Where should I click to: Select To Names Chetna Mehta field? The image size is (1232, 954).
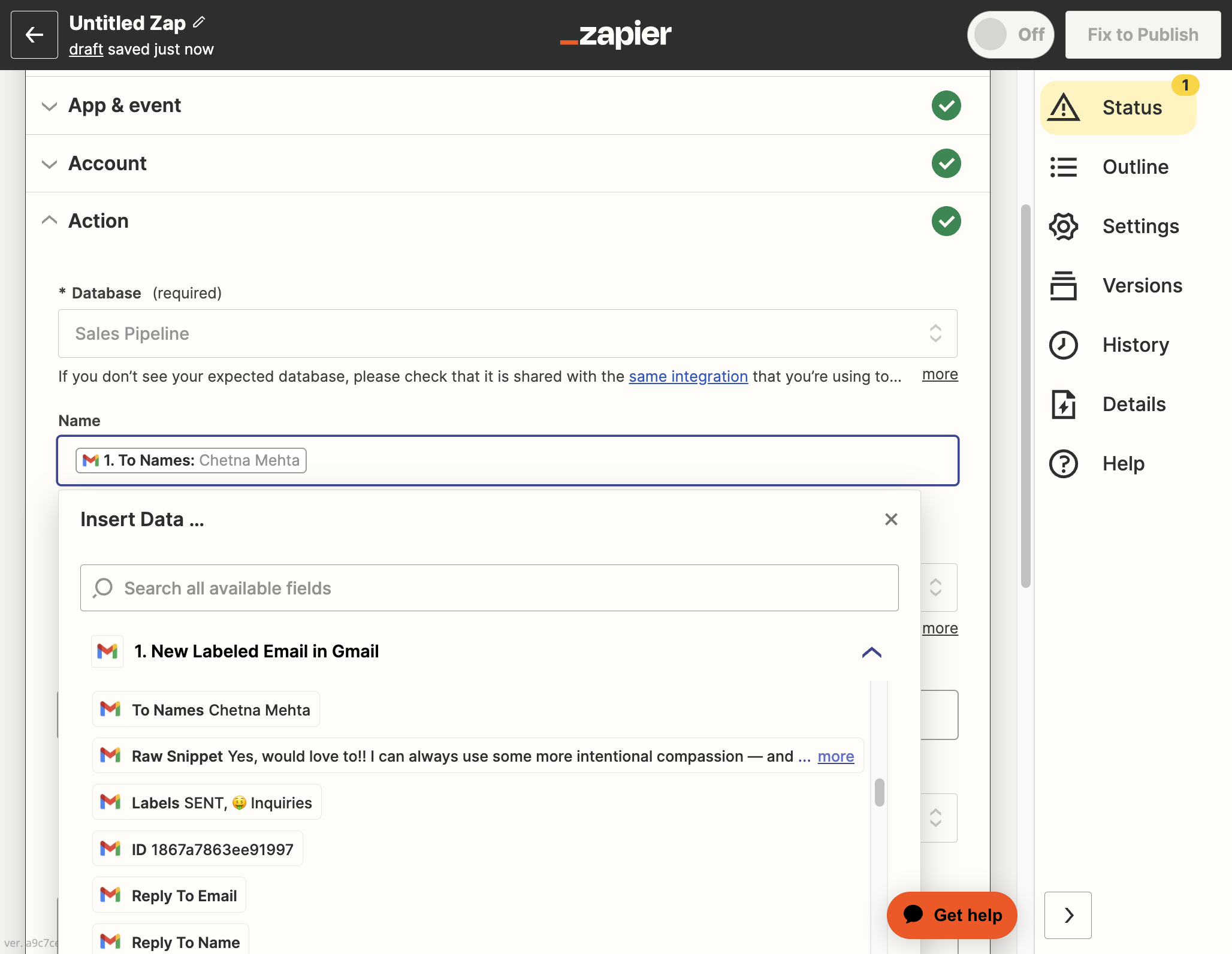click(206, 710)
